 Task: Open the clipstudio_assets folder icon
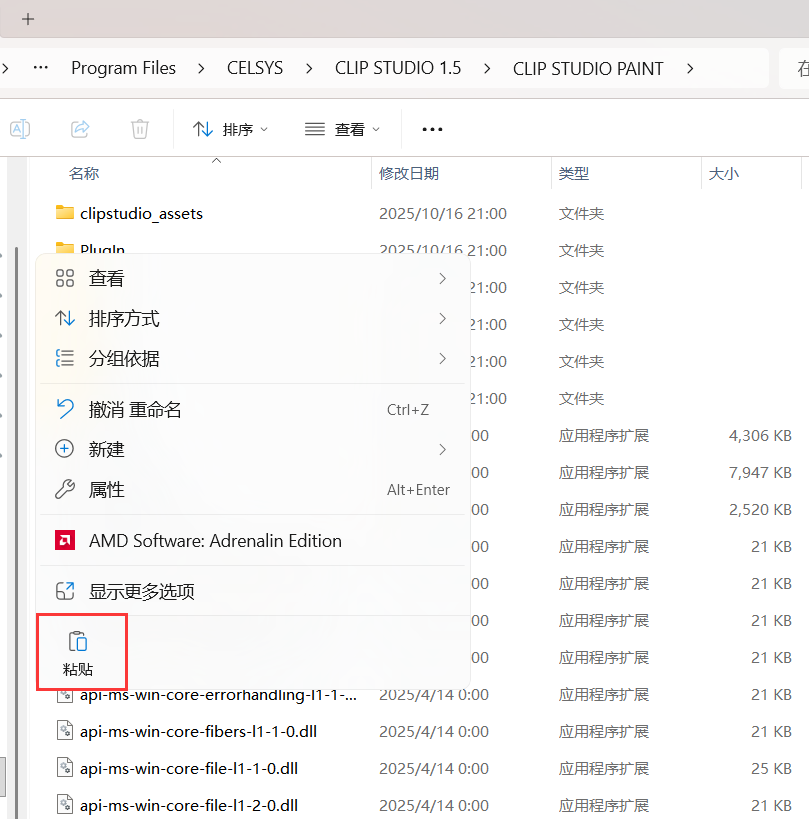tap(63, 212)
